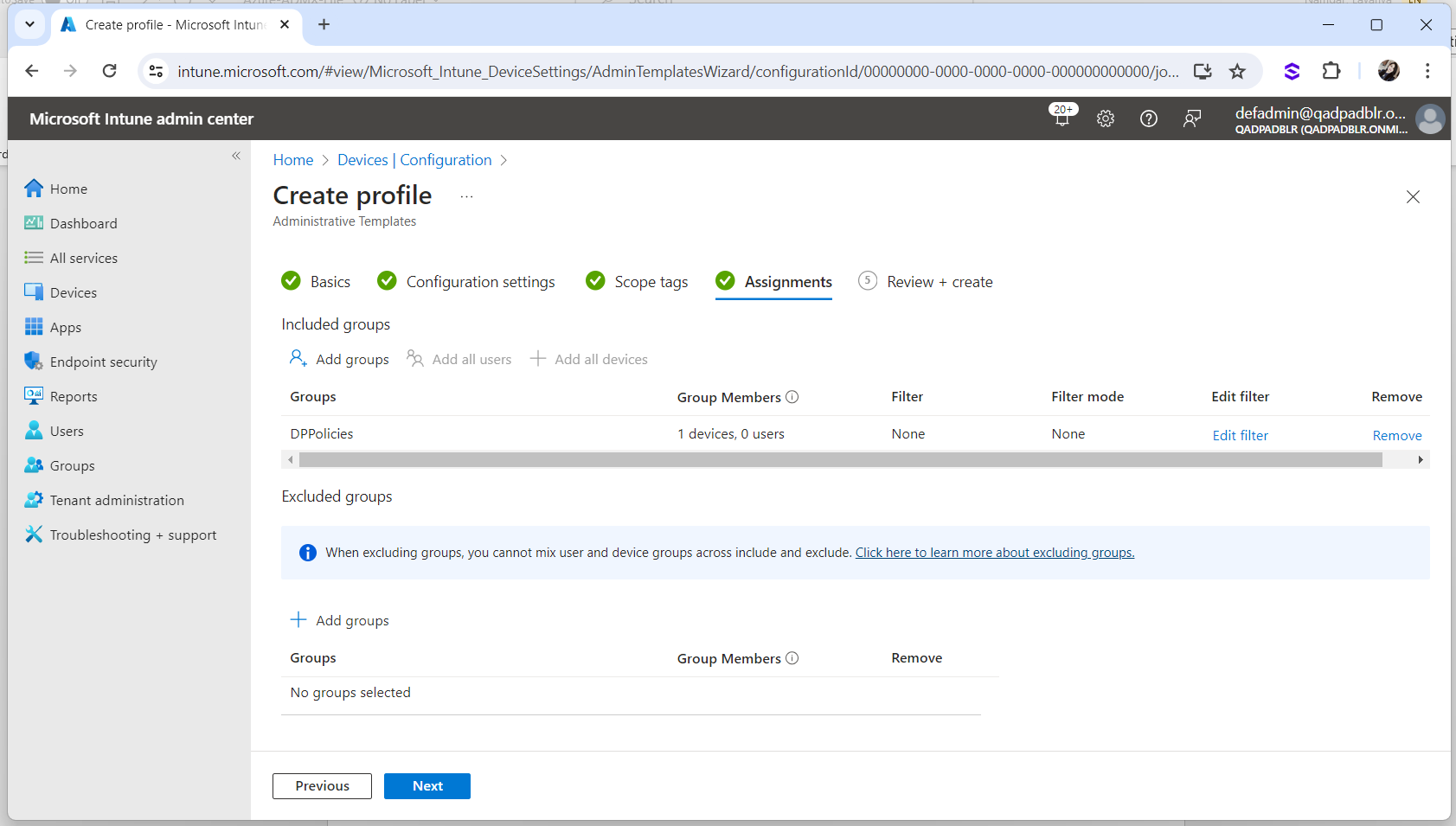The width and height of the screenshot is (1456, 826).
Task: Open the feedback person icon
Action: click(x=1192, y=118)
